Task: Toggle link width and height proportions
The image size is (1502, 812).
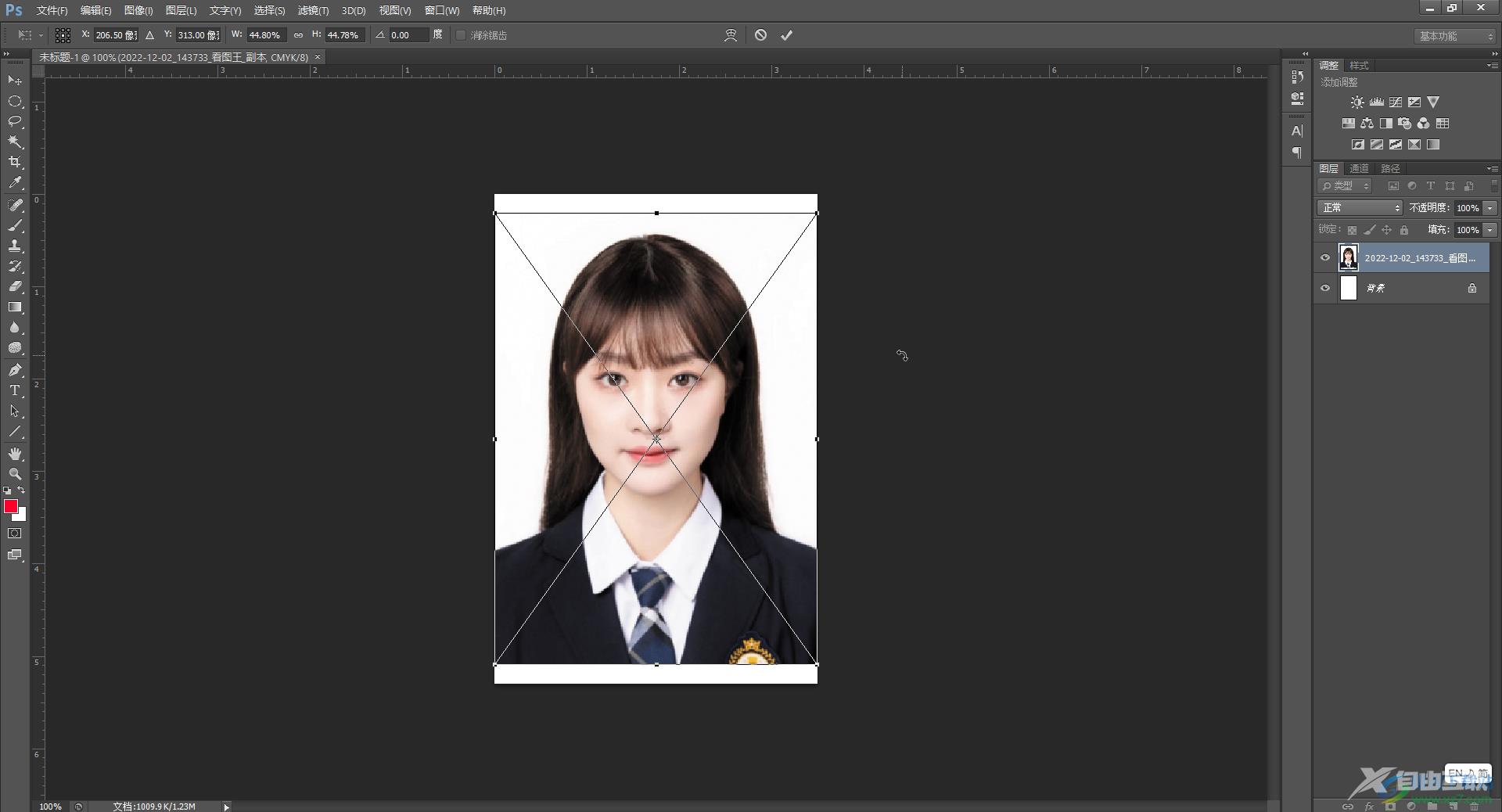Action: 298,35
